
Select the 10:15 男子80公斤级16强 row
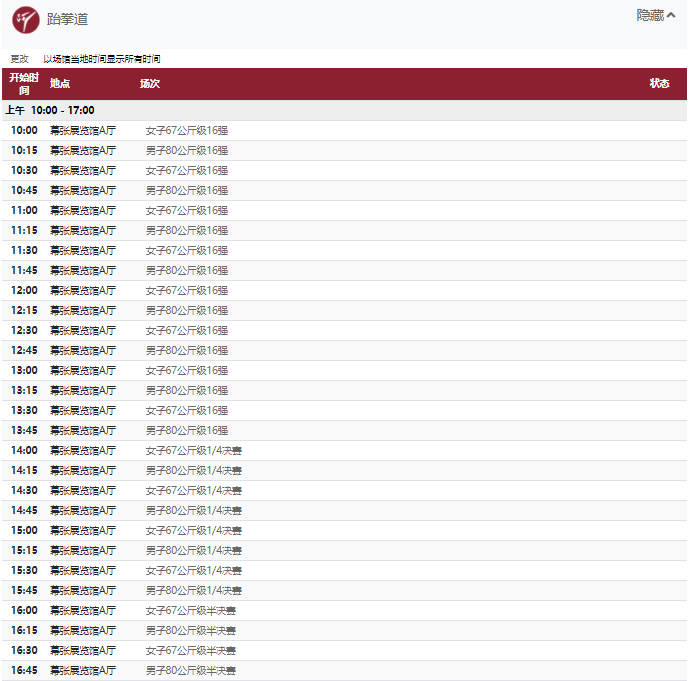pos(344,150)
